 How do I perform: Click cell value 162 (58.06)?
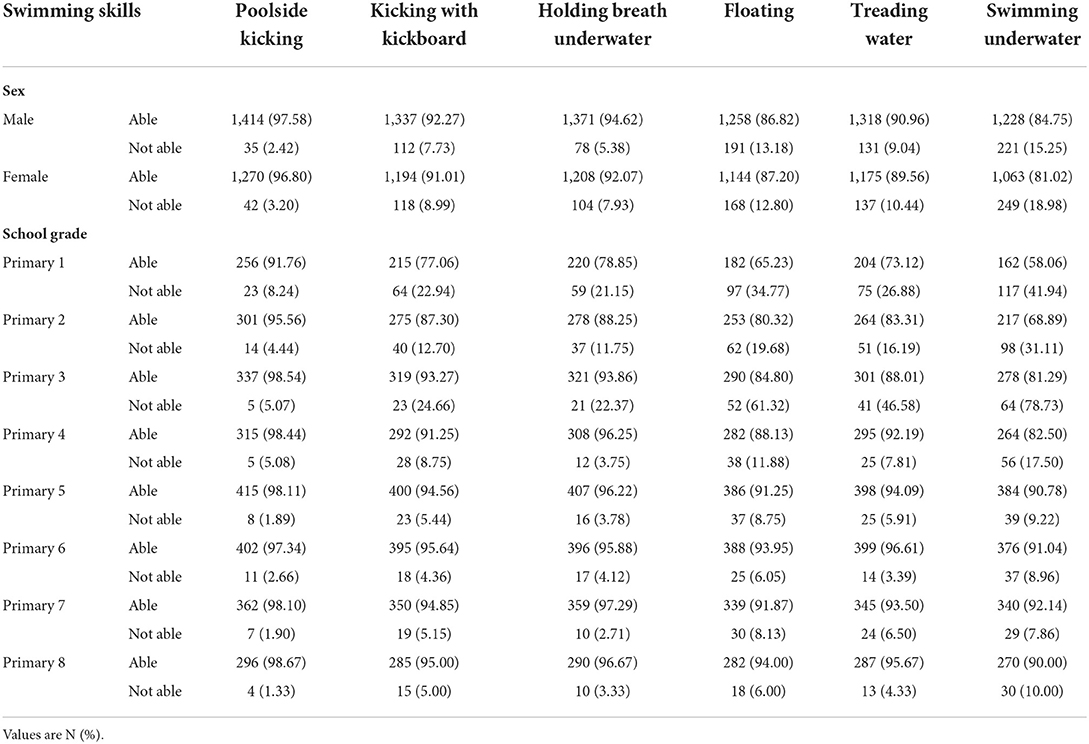1032,263
